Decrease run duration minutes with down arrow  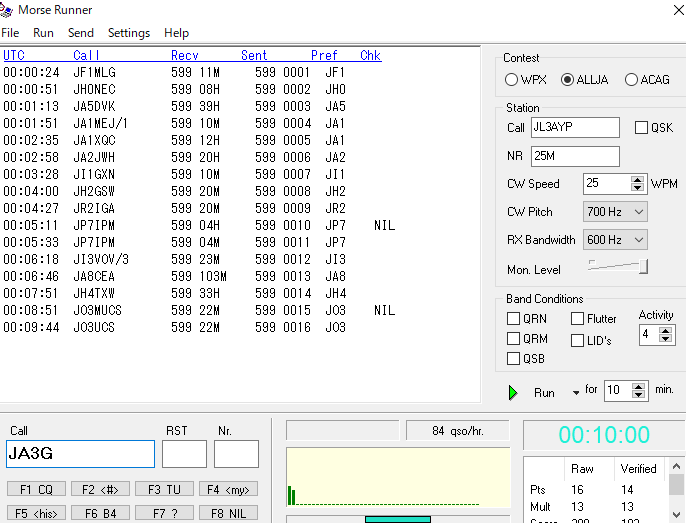[638, 395]
